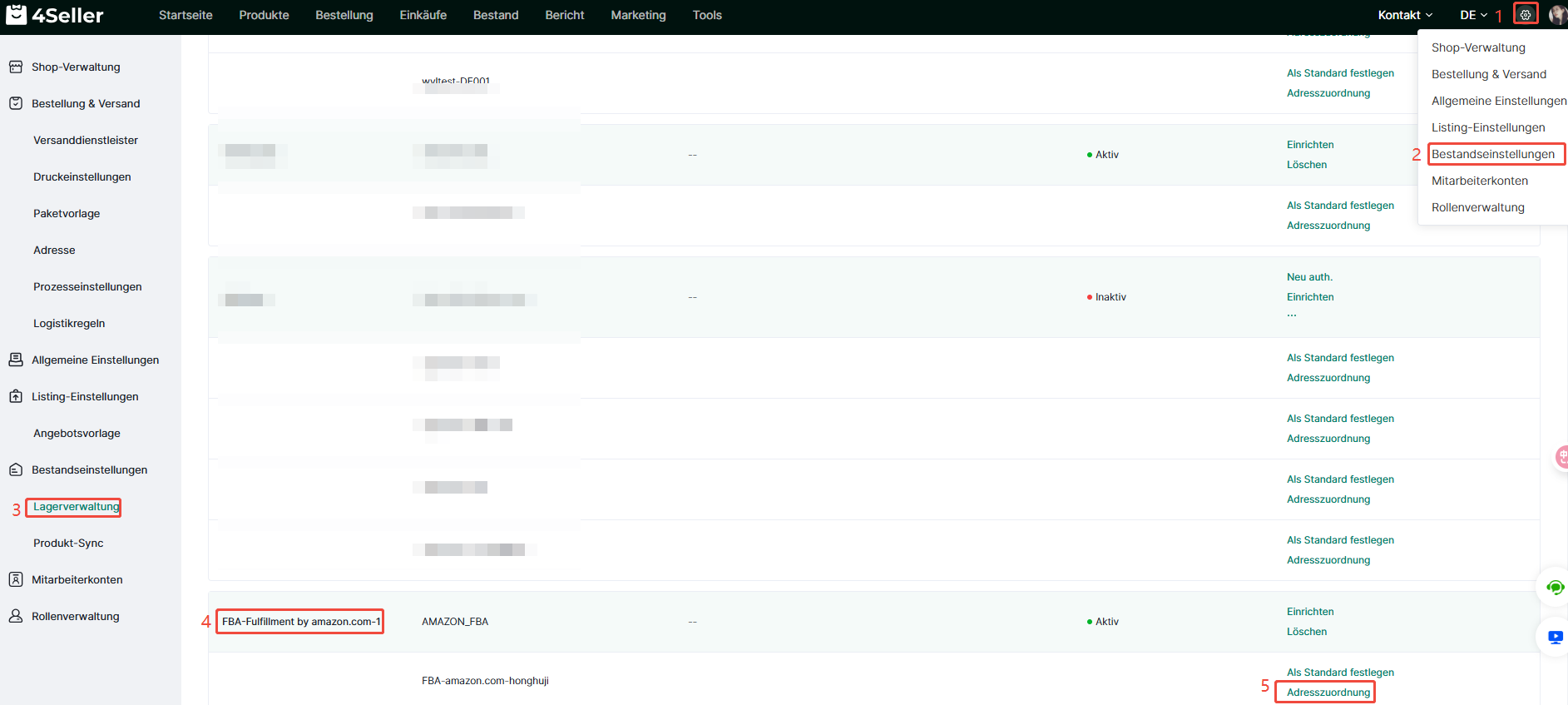Click the Bestandseinstellungen sidebar icon

coord(16,469)
